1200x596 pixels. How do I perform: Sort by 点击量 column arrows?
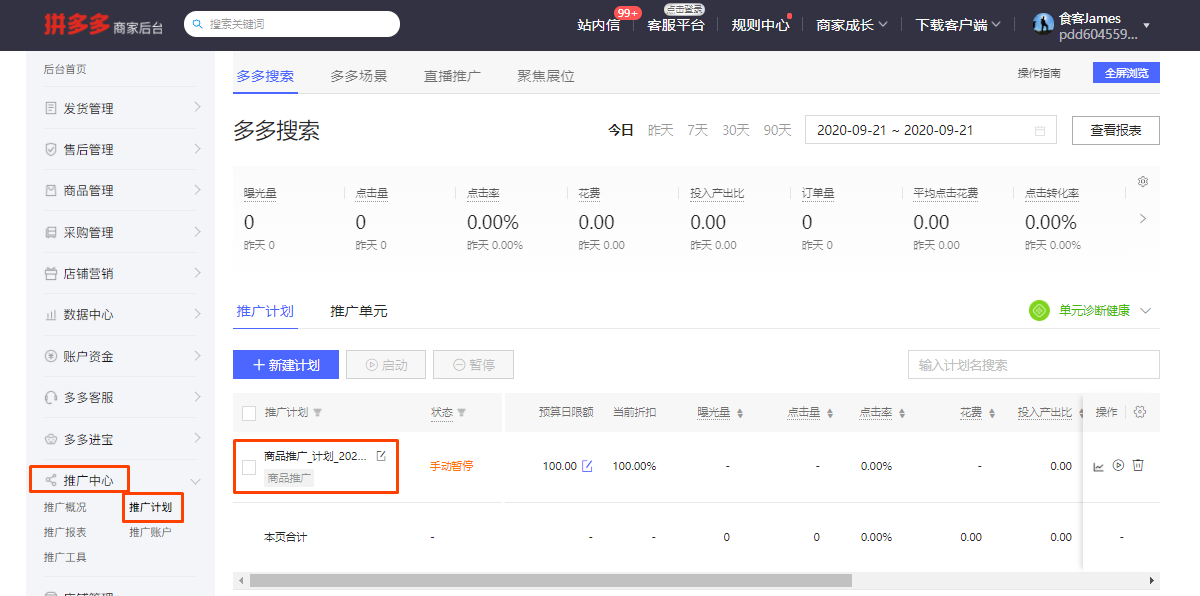click(x=830, y=413)
